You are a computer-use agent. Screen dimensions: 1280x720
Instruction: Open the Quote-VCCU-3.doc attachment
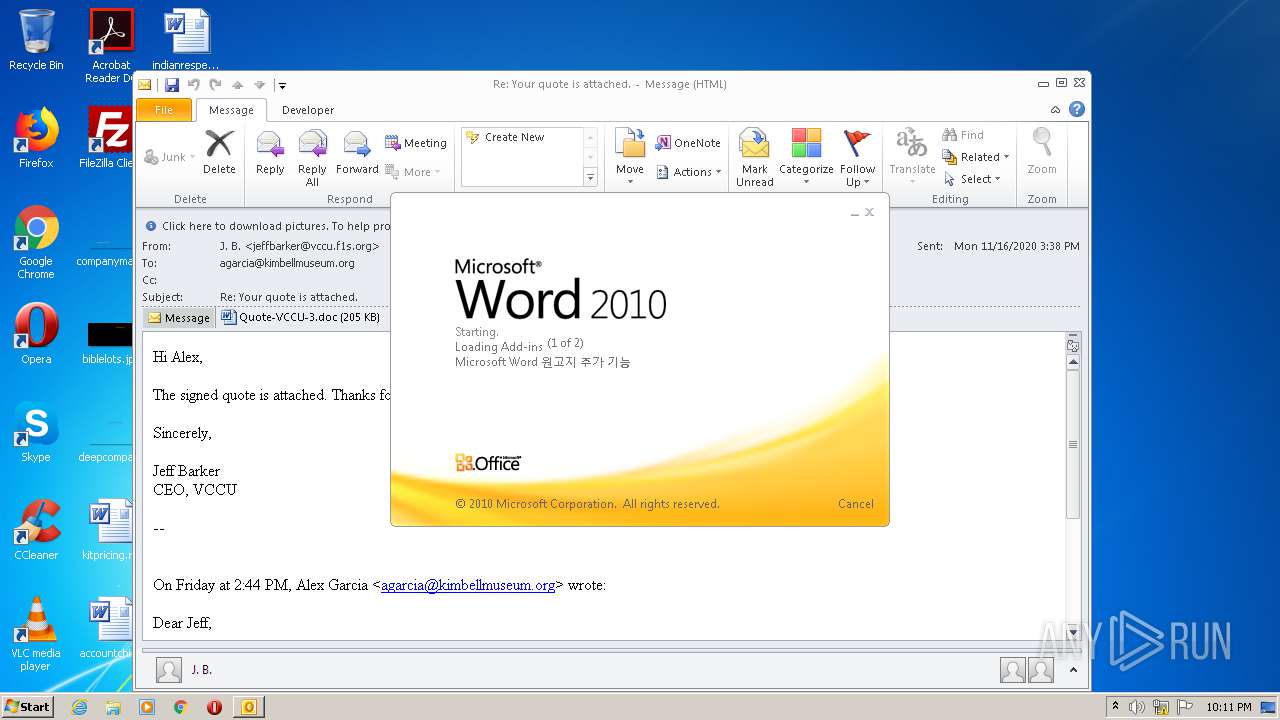[301, 317]
